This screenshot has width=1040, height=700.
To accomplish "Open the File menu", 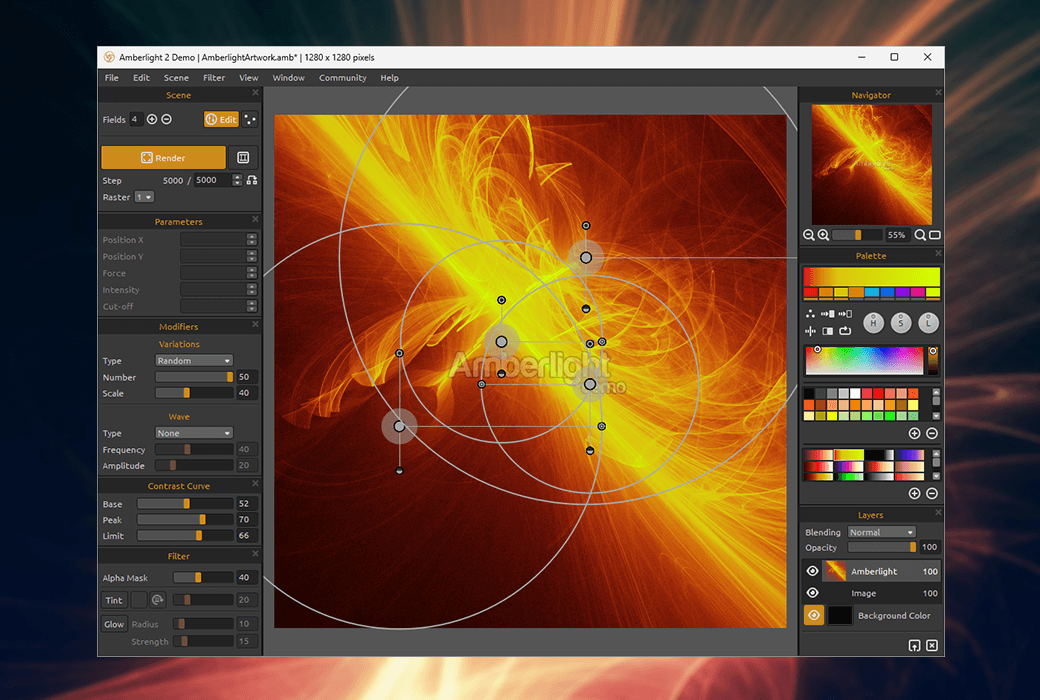I will coord(111,78).
